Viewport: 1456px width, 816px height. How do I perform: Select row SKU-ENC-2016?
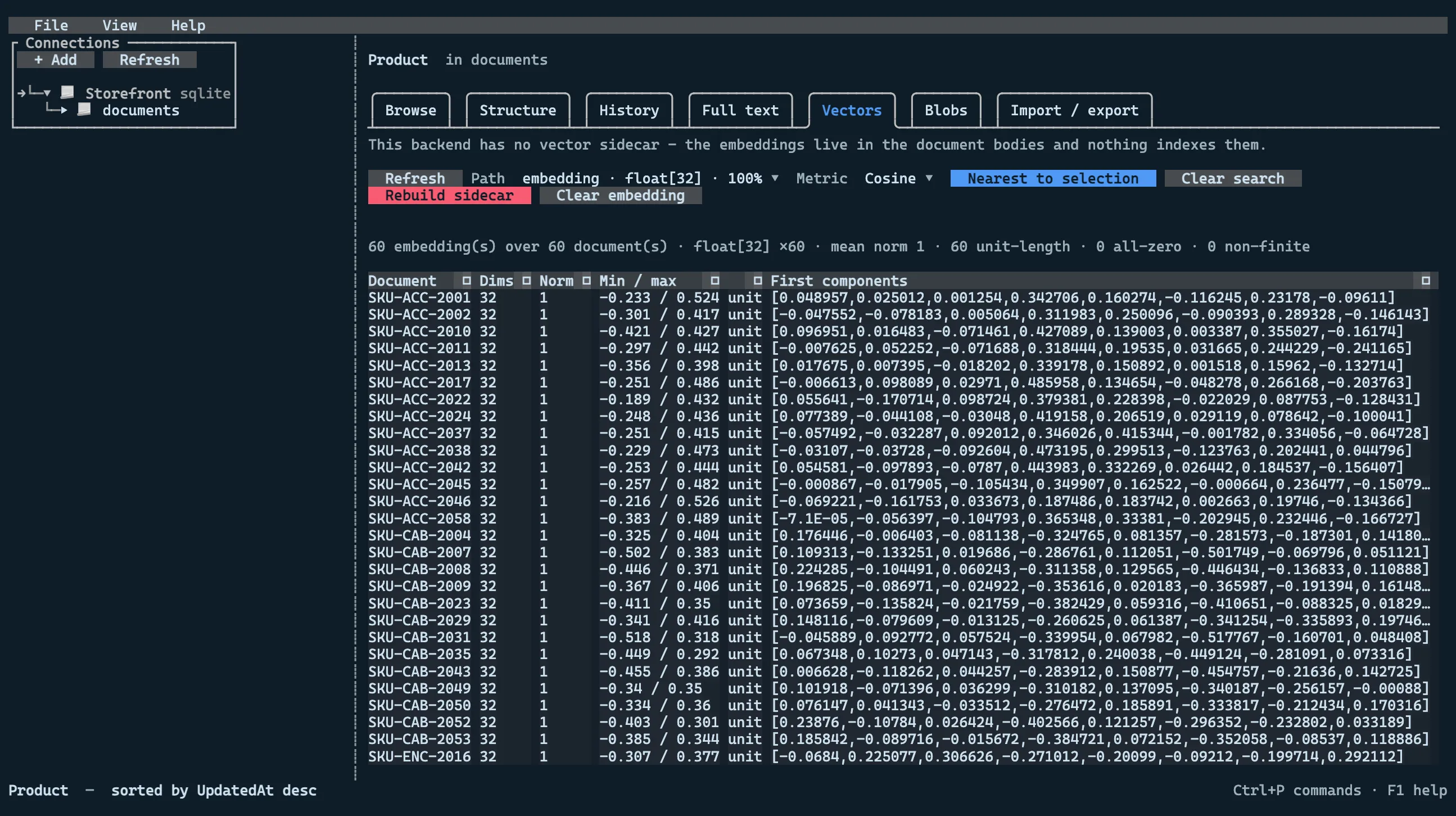click(x=903, y=756)
